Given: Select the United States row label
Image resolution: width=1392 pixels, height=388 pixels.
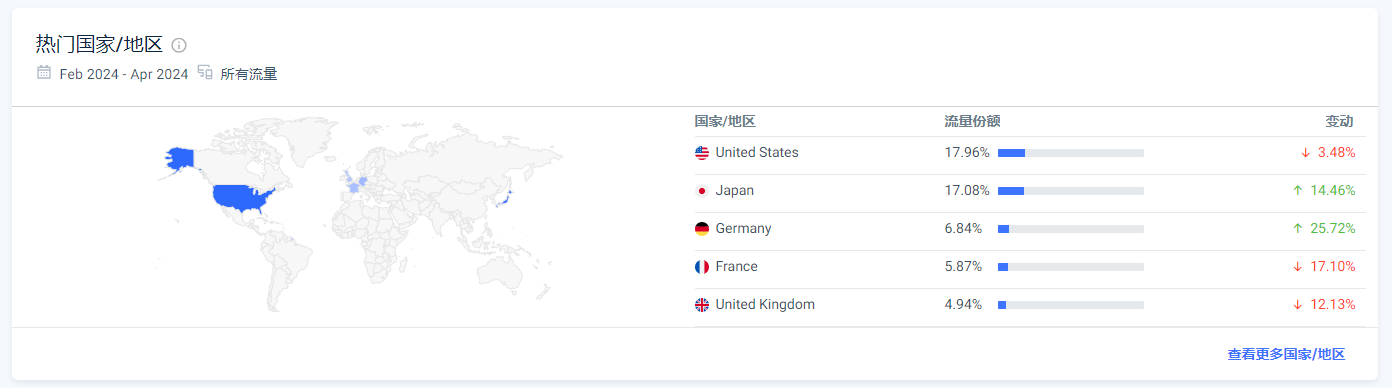Looking at the screenshot, I should (x=757, y=153).
